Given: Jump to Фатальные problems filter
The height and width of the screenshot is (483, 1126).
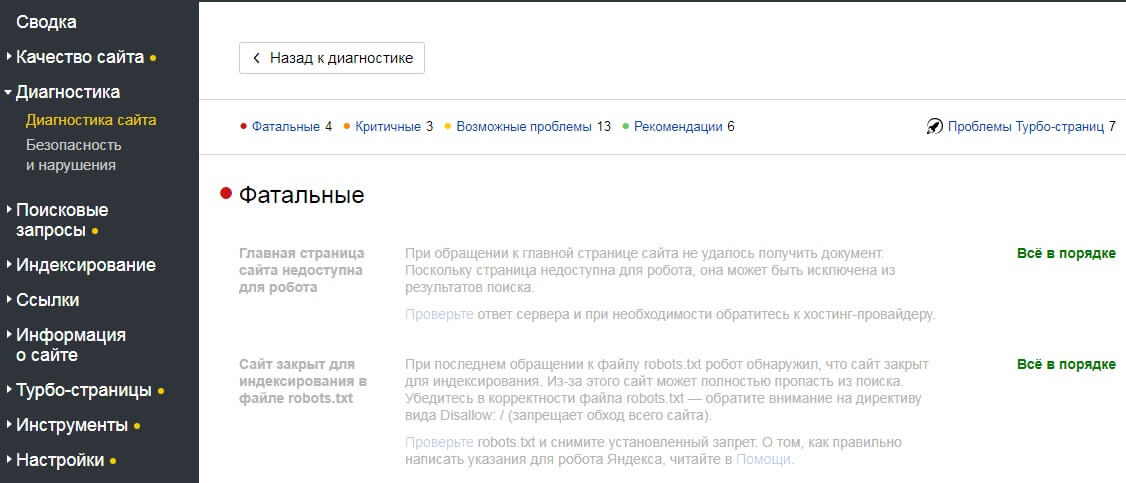Looking at the screenshot, I should (285, 127).
